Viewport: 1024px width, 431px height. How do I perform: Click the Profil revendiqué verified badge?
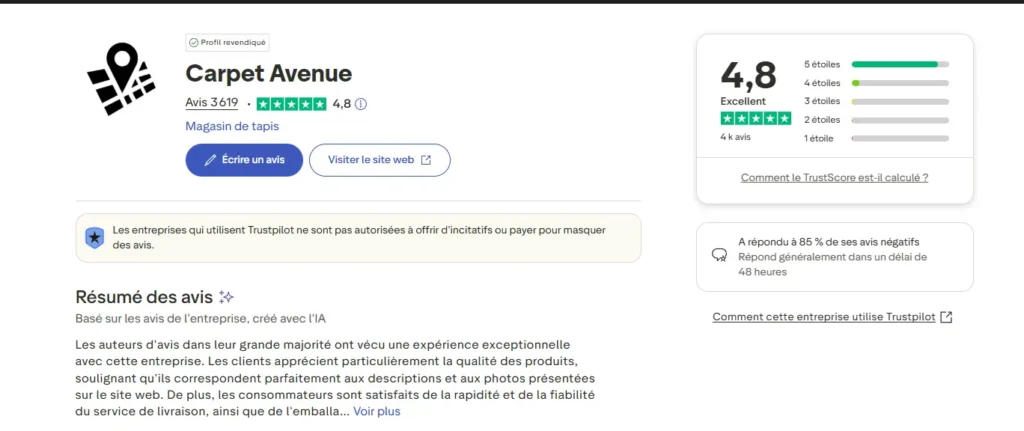228,42
